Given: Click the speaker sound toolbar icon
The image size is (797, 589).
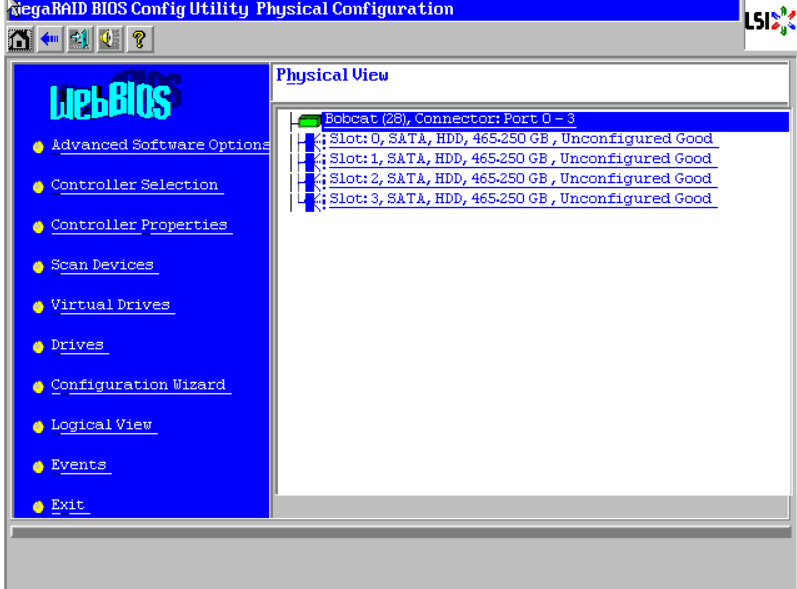Looking at the screenshot, I should click(110, 39).
